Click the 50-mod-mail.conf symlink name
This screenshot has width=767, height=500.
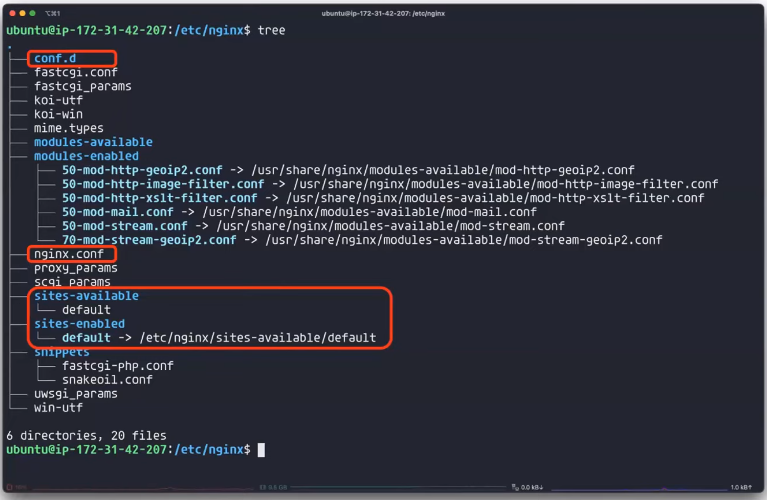click(x=117, y=212)
